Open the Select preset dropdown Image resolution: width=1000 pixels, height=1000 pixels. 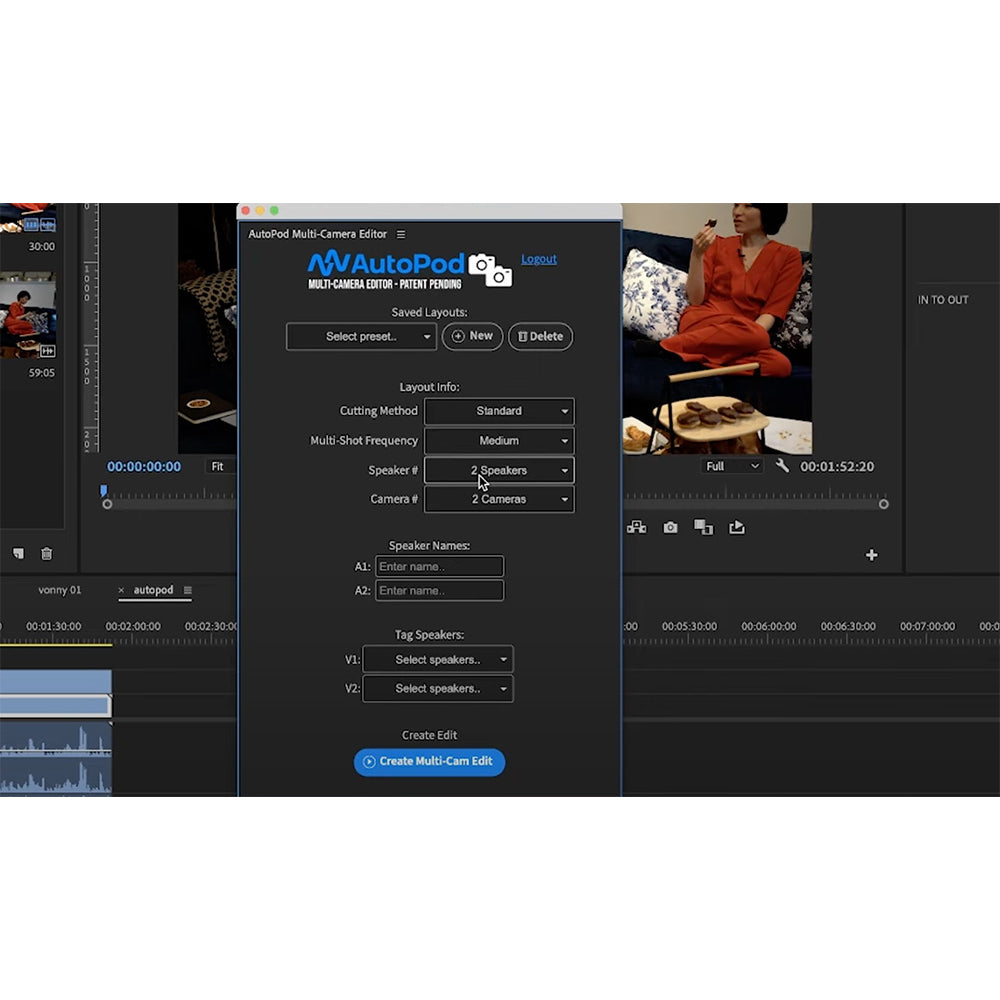[x=361, y=336]
